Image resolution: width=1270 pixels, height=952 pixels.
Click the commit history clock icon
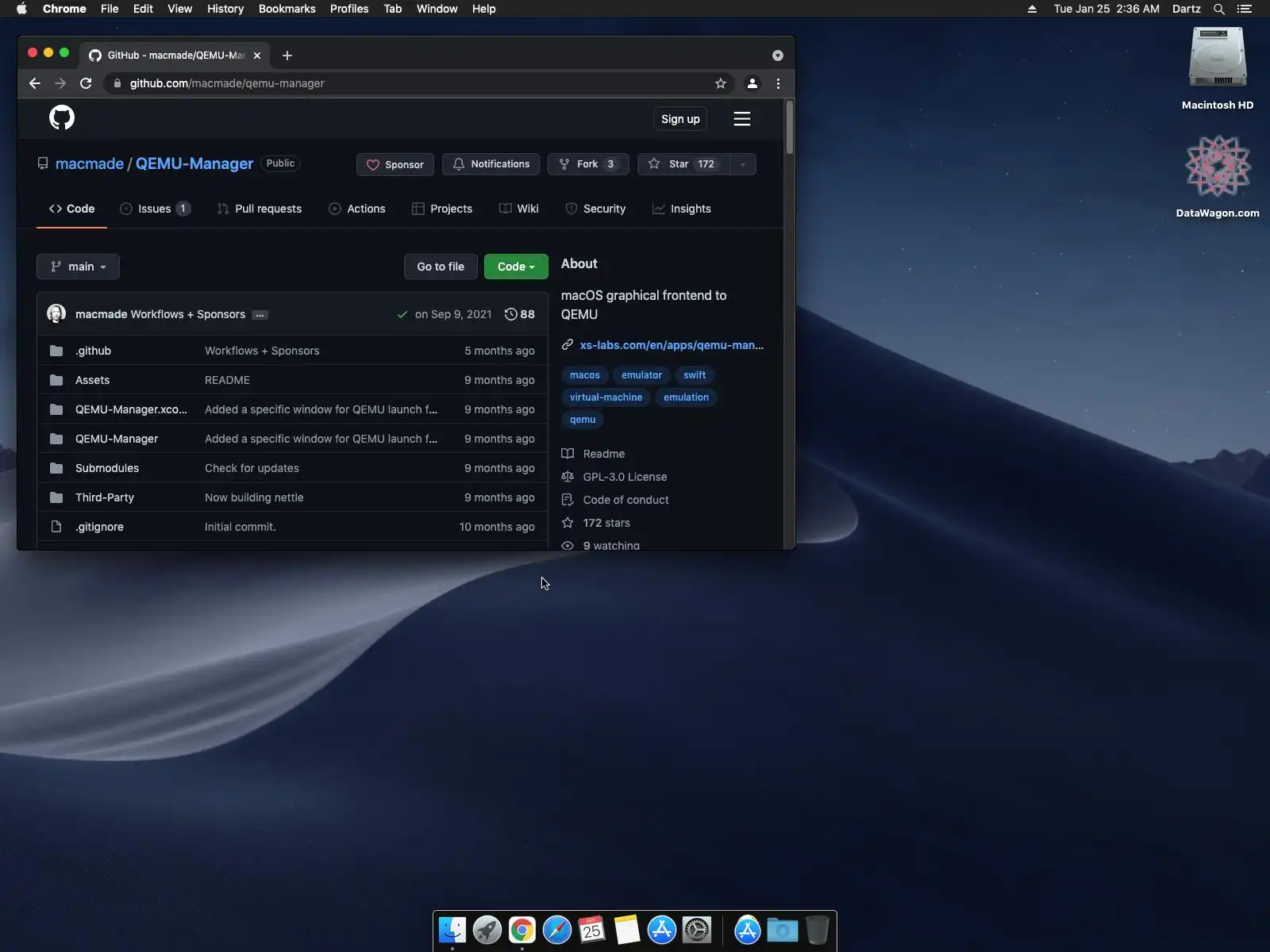point(511,314)
